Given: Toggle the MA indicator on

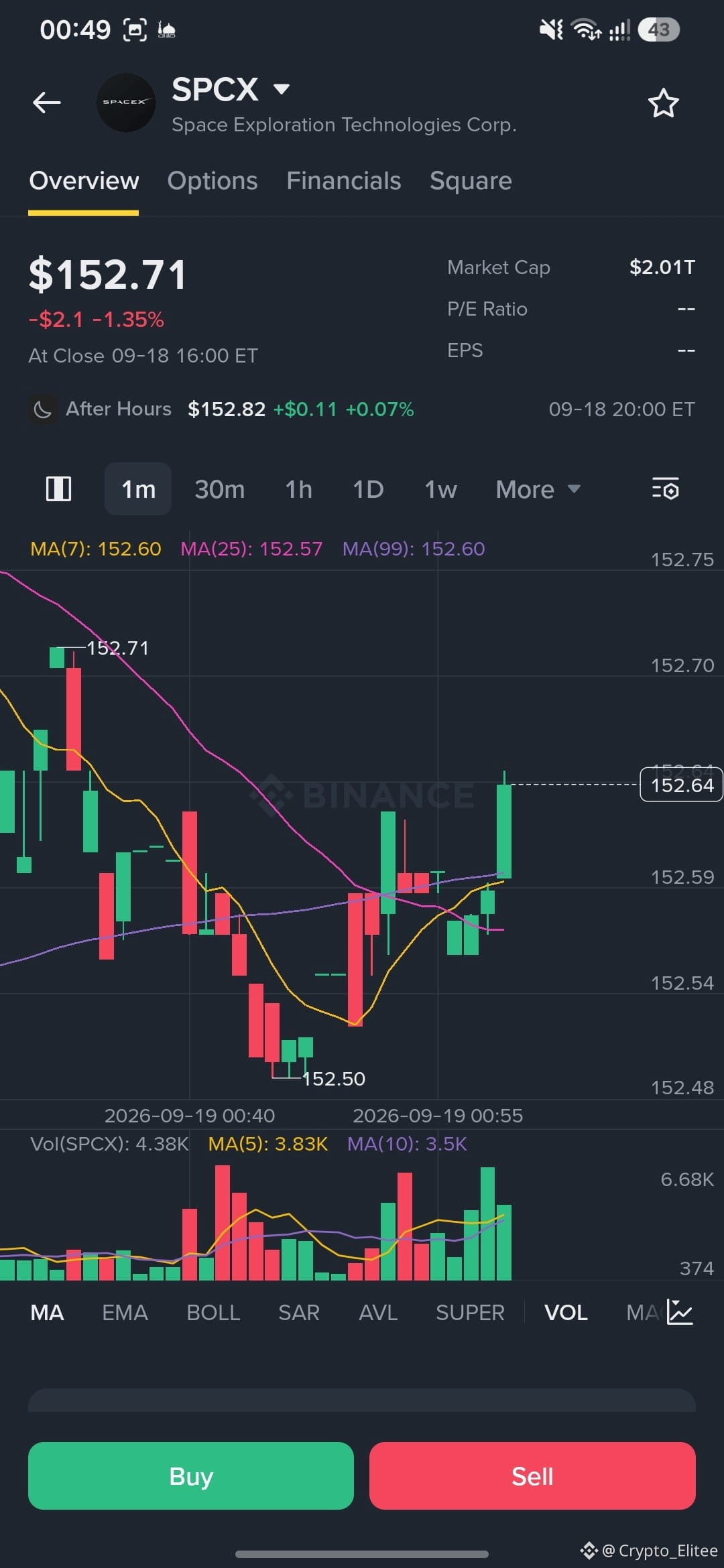Looking at the screenshot, I should (x=47, y=1312).
